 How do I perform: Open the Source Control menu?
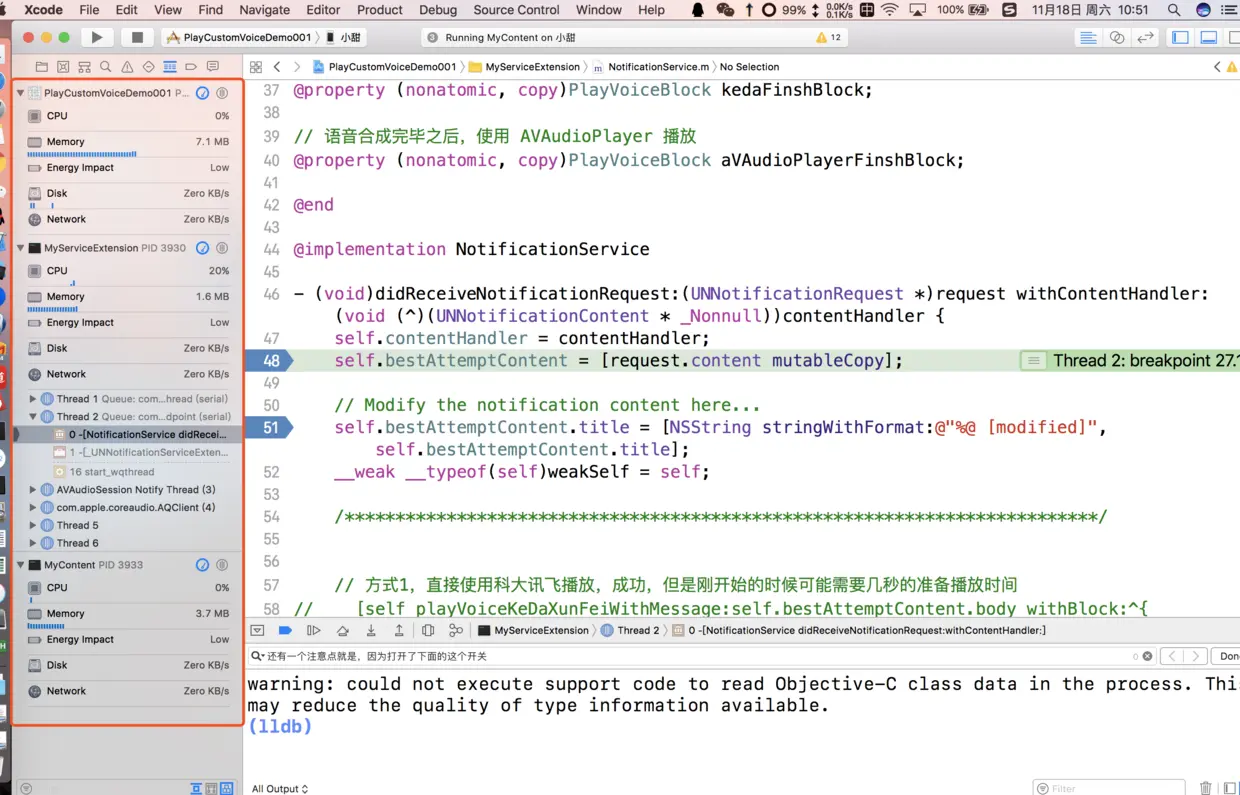pyautogui.click(x=516, y=10)
